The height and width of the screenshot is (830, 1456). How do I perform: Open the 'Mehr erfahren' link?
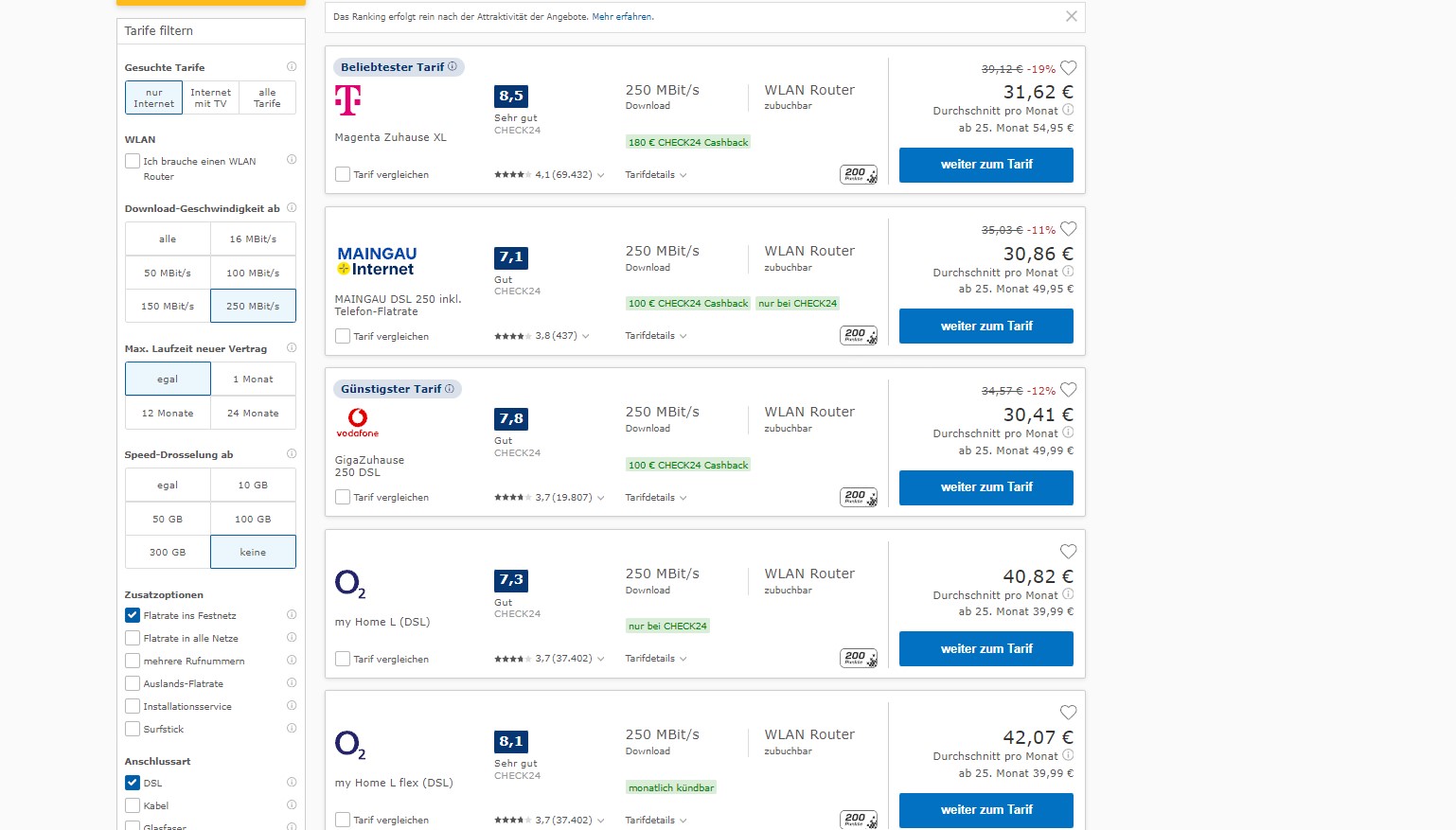[621, 17]
